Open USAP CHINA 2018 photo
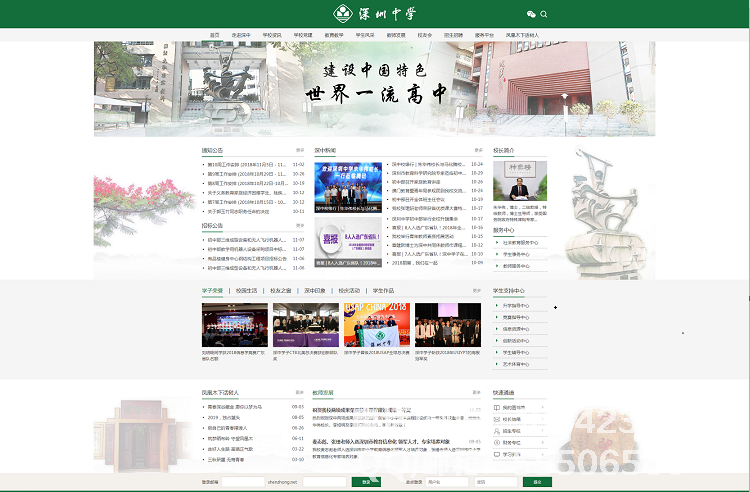Viewport: 750px width, 492px height. click(377, 325)
